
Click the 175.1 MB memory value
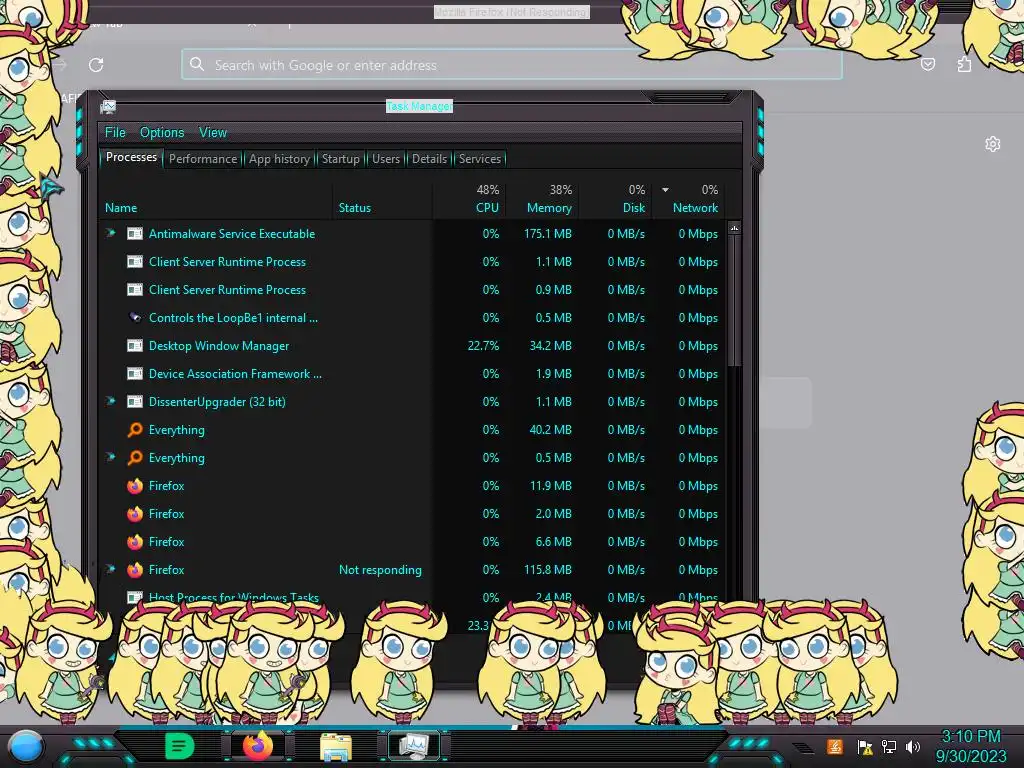click(547, 234)
